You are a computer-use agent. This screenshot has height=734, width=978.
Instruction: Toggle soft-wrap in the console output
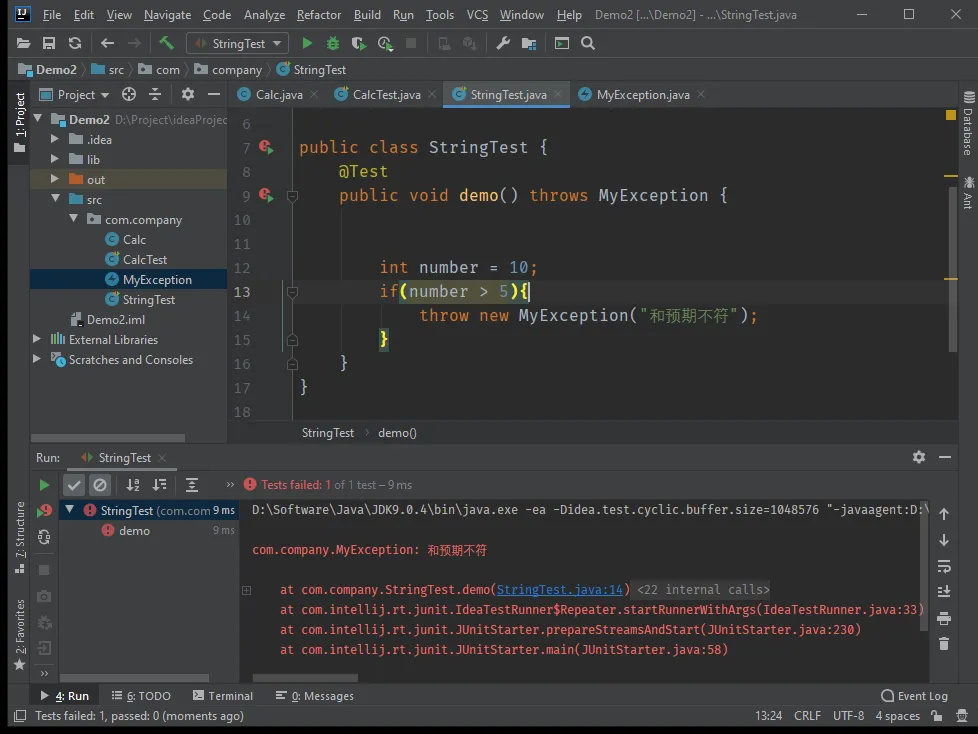(943, 566)
